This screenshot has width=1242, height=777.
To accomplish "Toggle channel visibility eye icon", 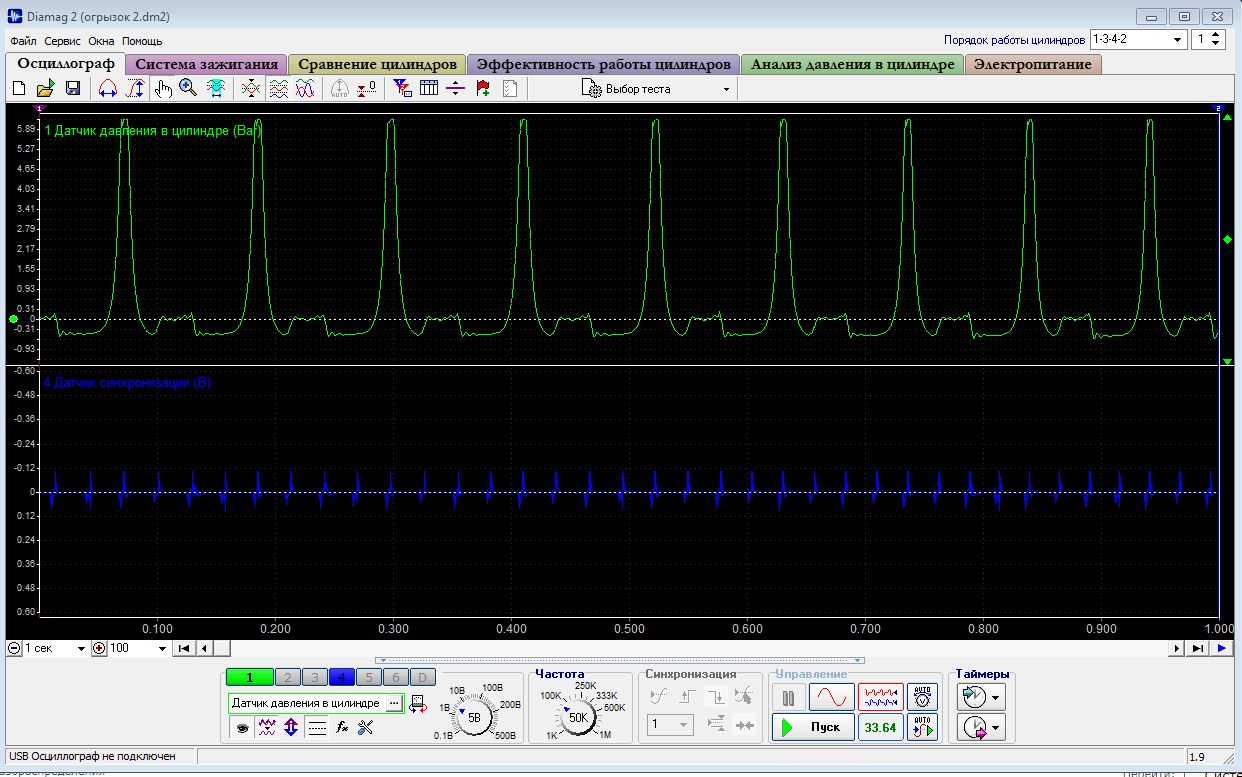I will click(241, 727).
